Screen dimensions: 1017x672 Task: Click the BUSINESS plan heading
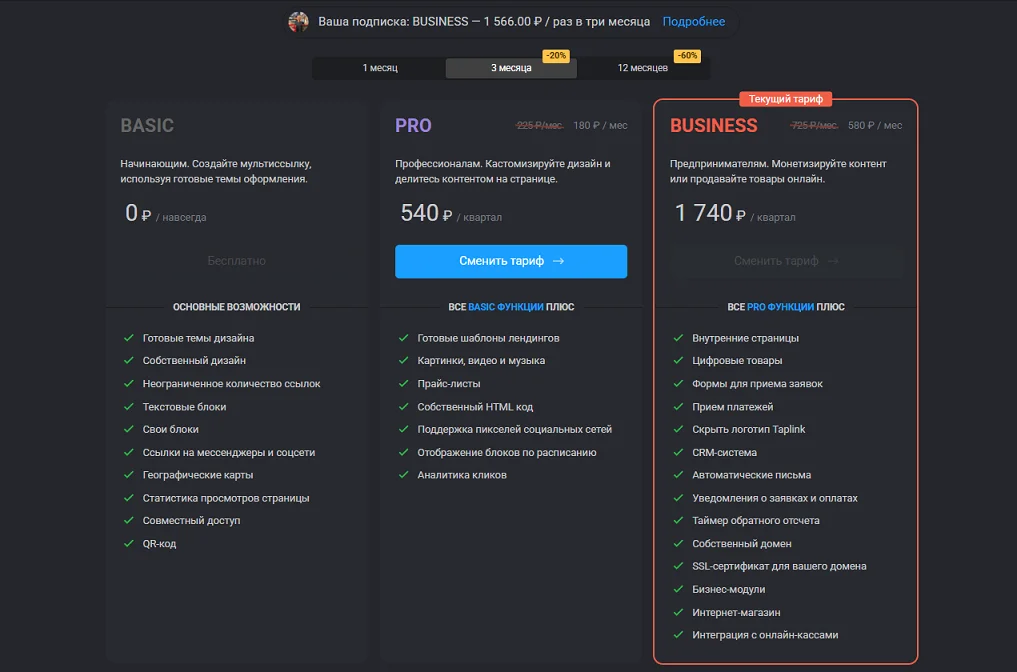coord(714,126)
